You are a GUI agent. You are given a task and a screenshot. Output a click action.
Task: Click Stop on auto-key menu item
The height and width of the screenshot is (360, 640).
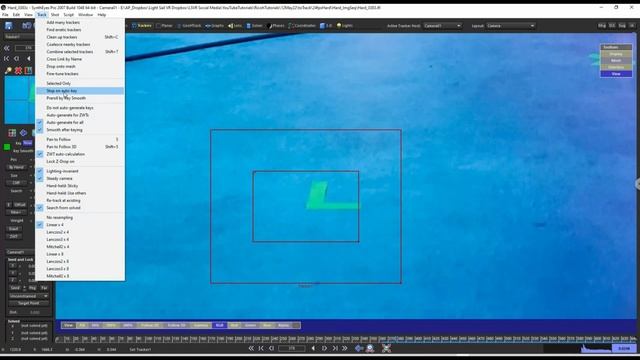(80, 91)
